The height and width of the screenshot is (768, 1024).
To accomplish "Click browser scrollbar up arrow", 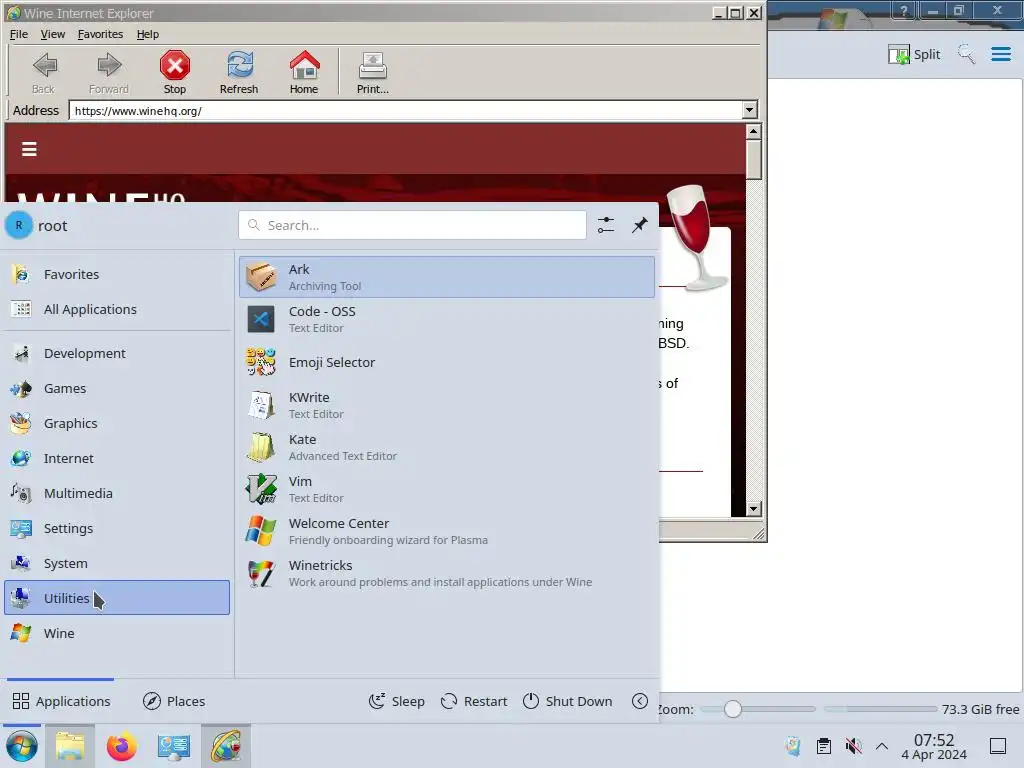I will (754, 131).
